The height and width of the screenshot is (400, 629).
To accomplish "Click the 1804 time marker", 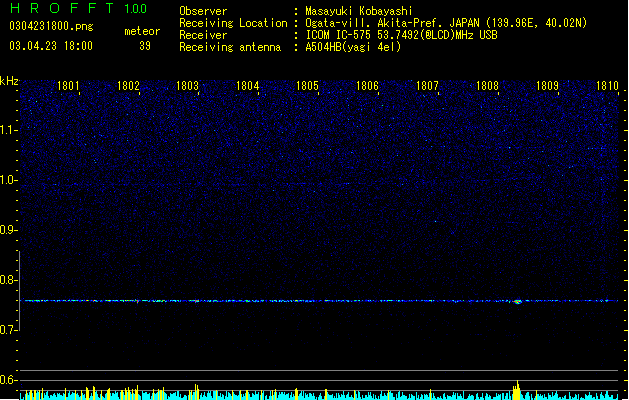I will coord(248,86).
